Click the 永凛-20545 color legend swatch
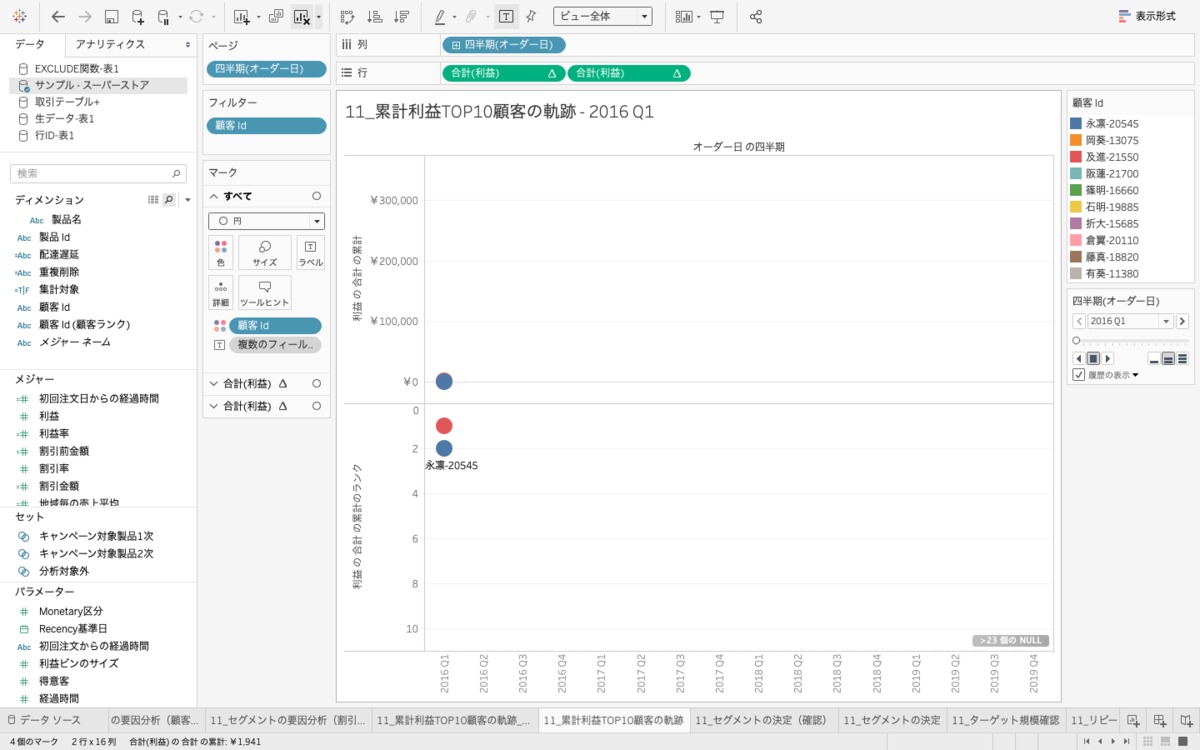This screenshot has height=750, width=1200. coord(1076,124)
